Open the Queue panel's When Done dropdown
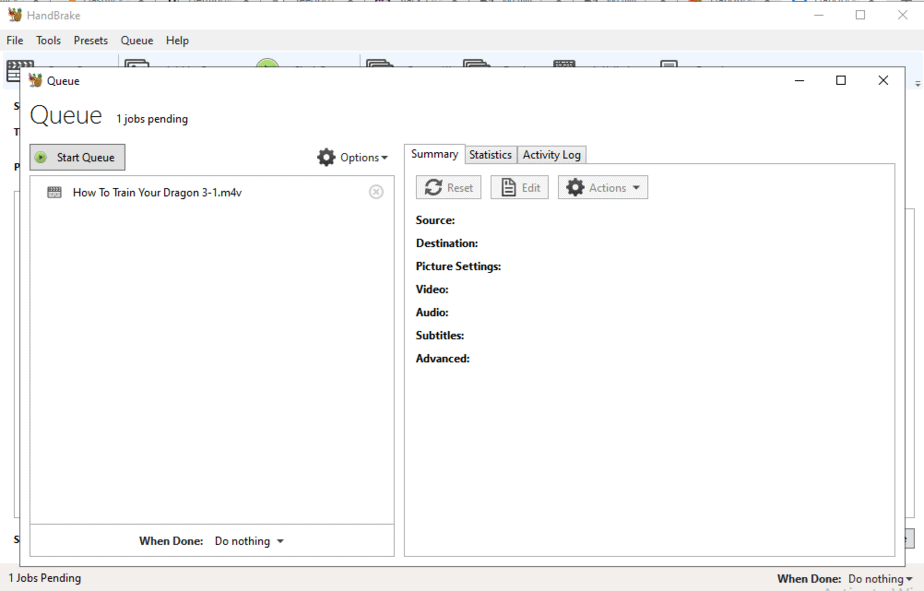This screenshot has width=924, height=591. pyautogui.click(x=249, y=541)
